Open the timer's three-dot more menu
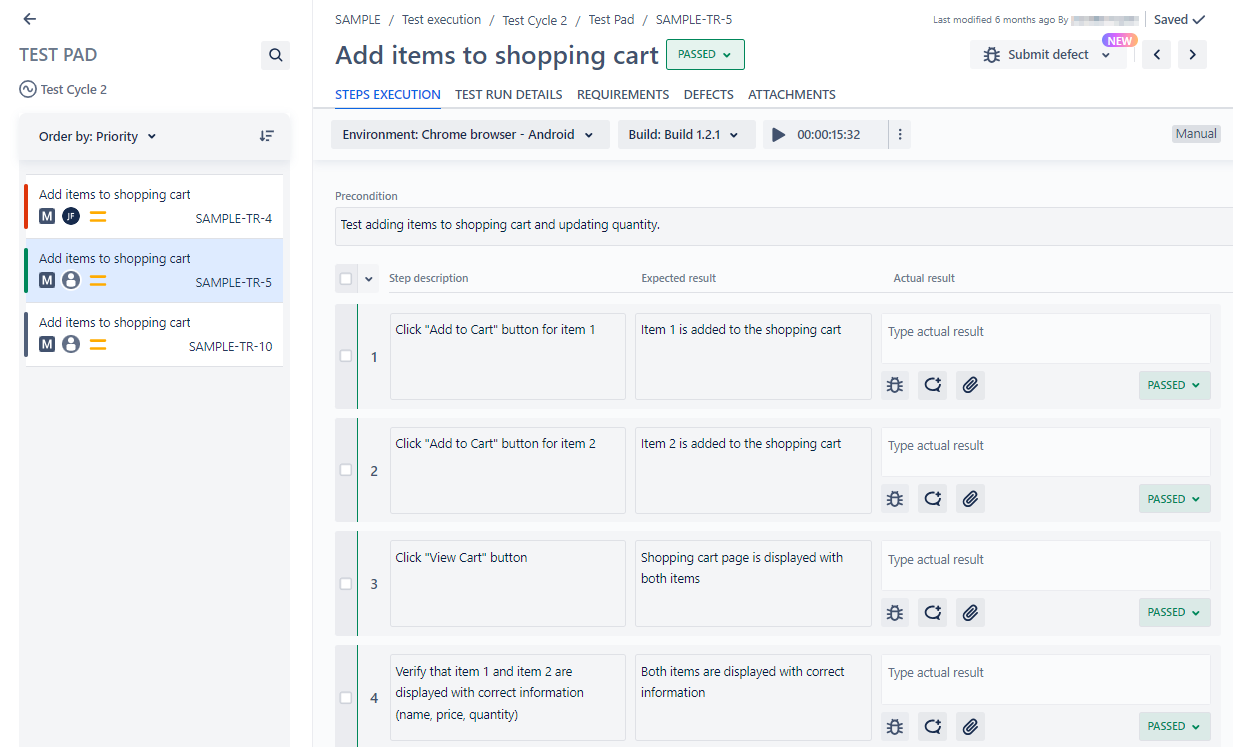Viewport: 1233px width, 747px height. pos(900,135)
